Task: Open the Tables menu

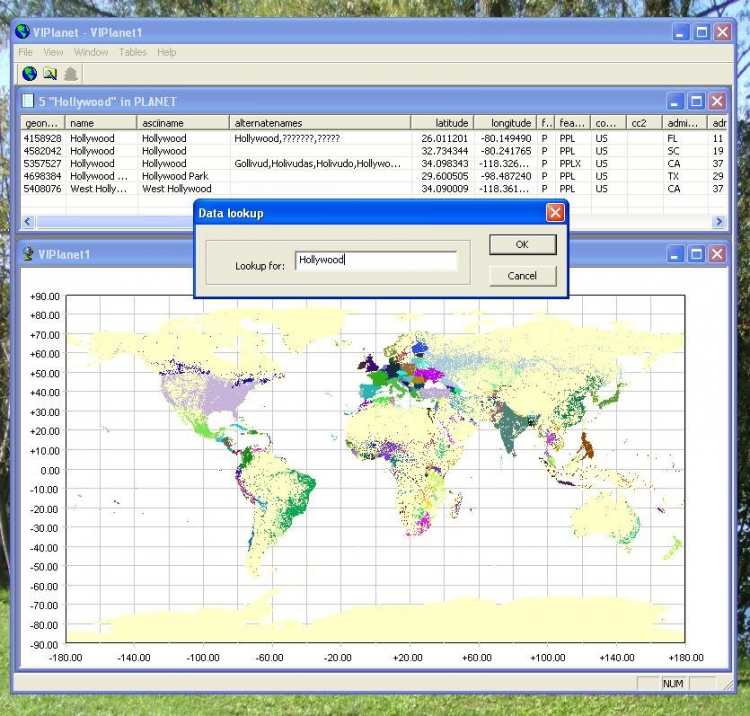Action: pyautogui.click(x=132, y=52)
